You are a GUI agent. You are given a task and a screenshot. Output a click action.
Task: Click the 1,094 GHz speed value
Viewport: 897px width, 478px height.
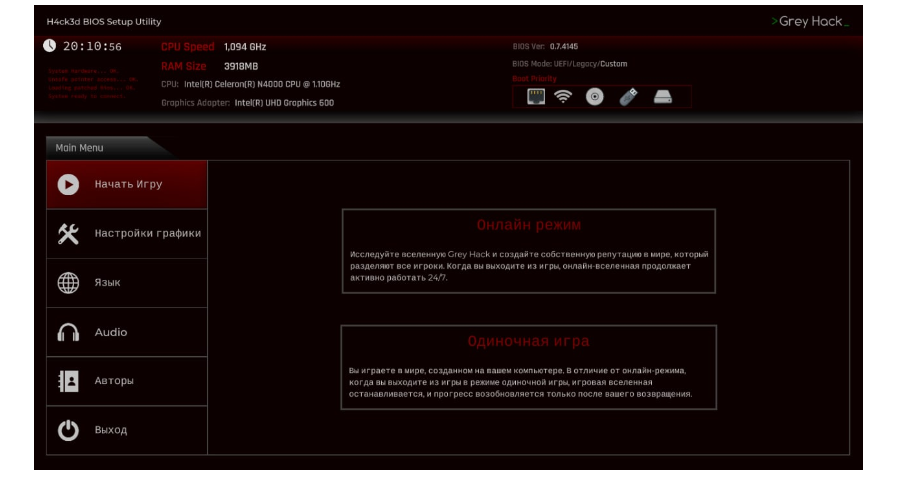[245, 47]
